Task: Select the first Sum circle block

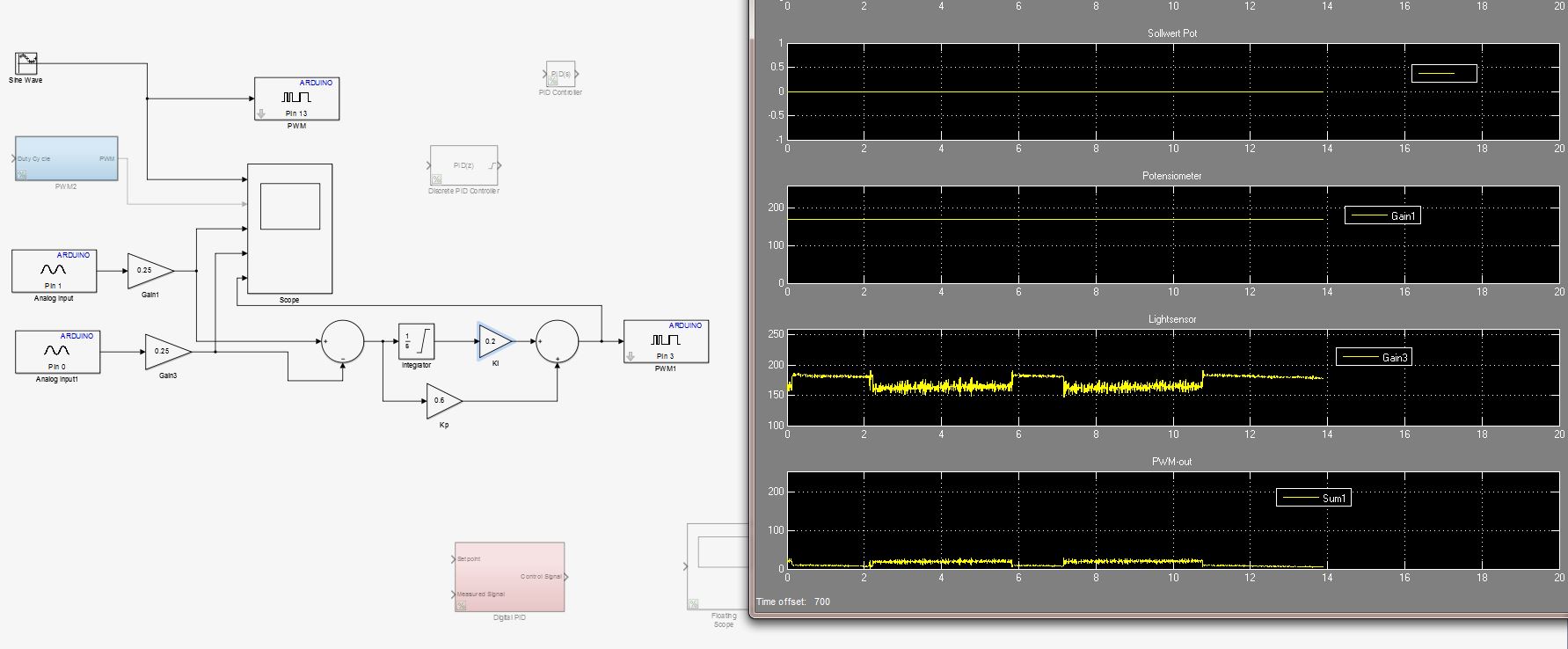Action: (x=342, y=341)
